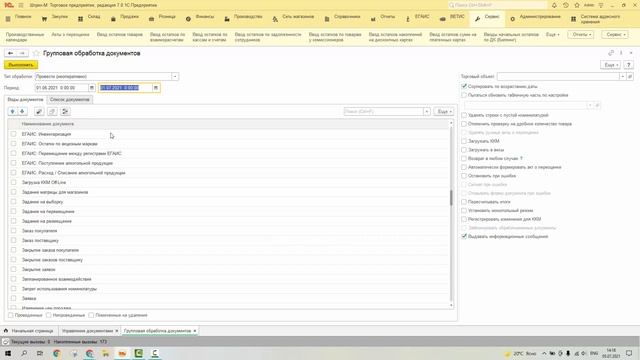The image size is (640, 360).
Task: Navigate forward with the right arrow
Action: pos(22,53)
